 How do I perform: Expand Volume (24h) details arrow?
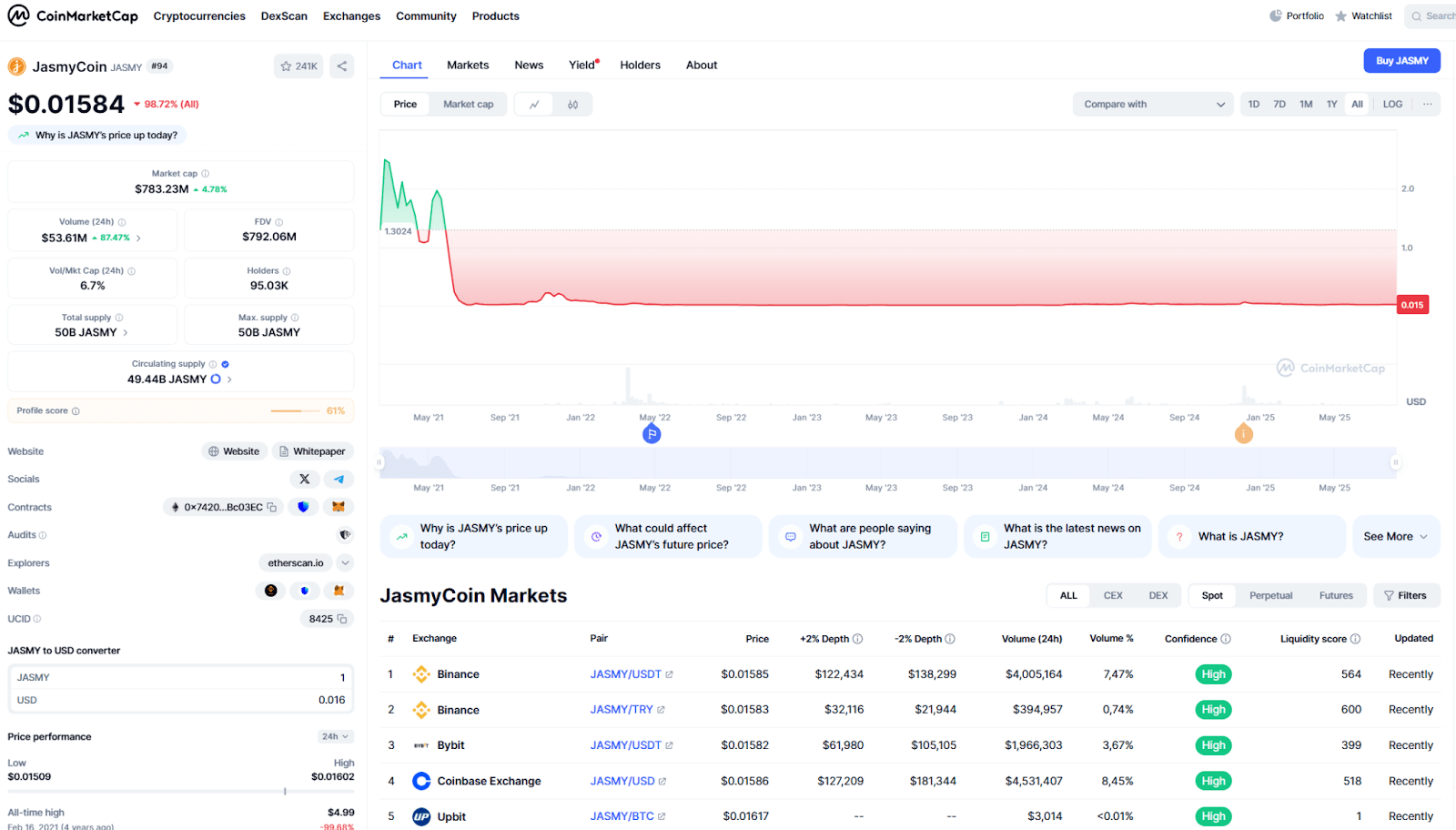(x=138, y=238)
